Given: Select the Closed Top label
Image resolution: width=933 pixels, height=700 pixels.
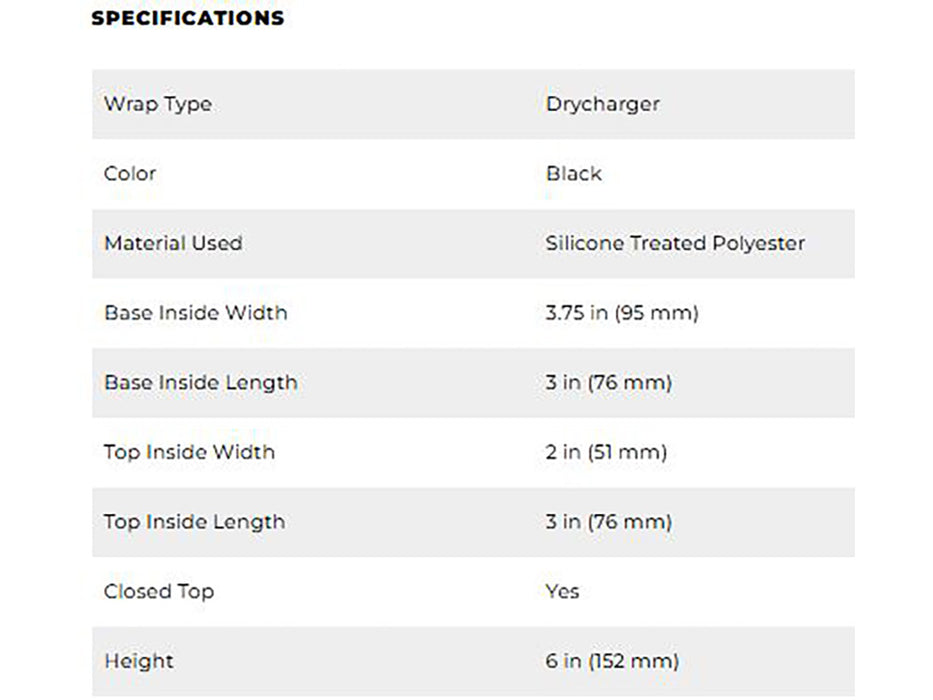Looking at the screenshot, I should [x=159, y=592].
